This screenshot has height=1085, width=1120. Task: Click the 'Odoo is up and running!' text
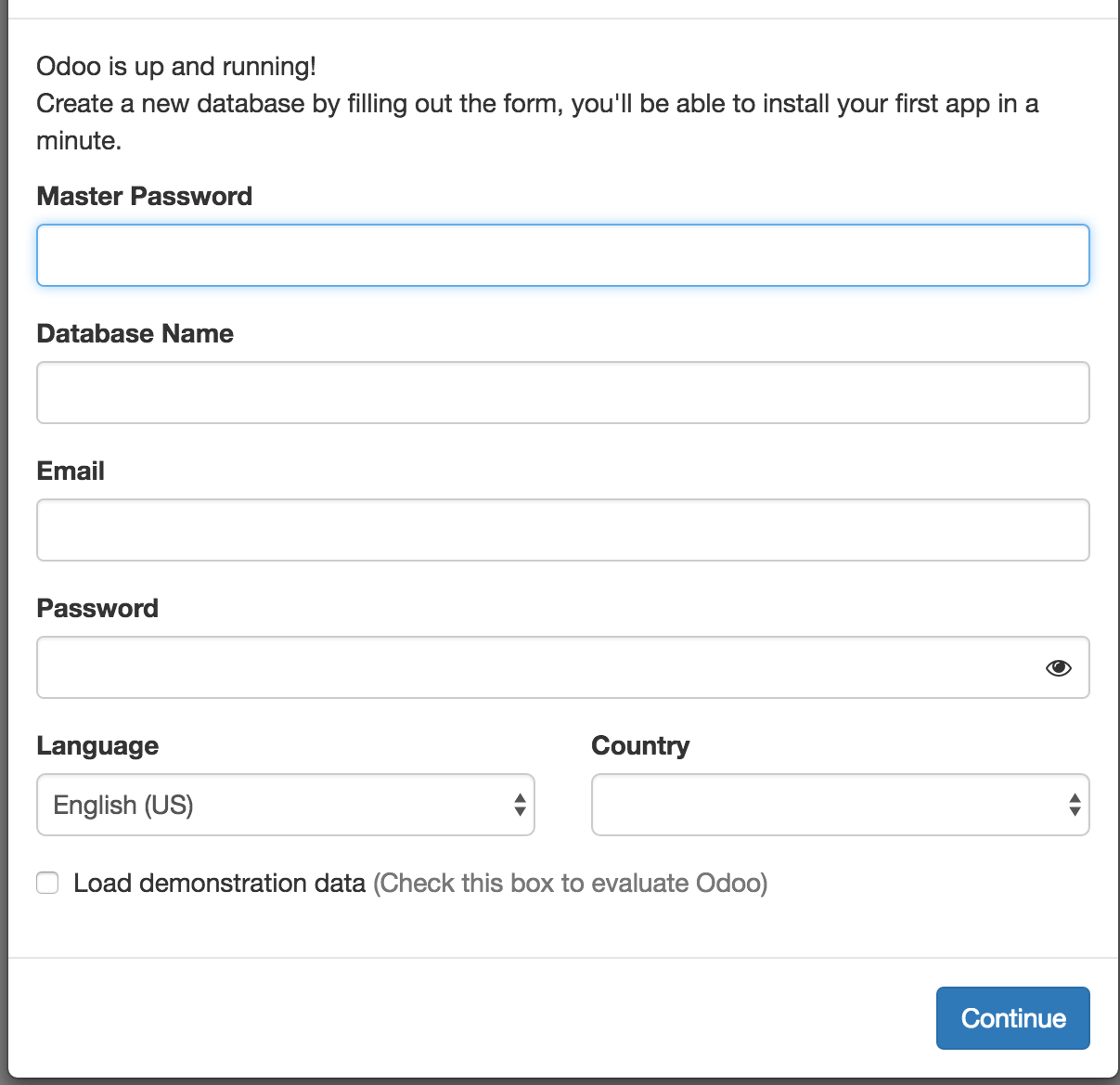pos(176,67)
